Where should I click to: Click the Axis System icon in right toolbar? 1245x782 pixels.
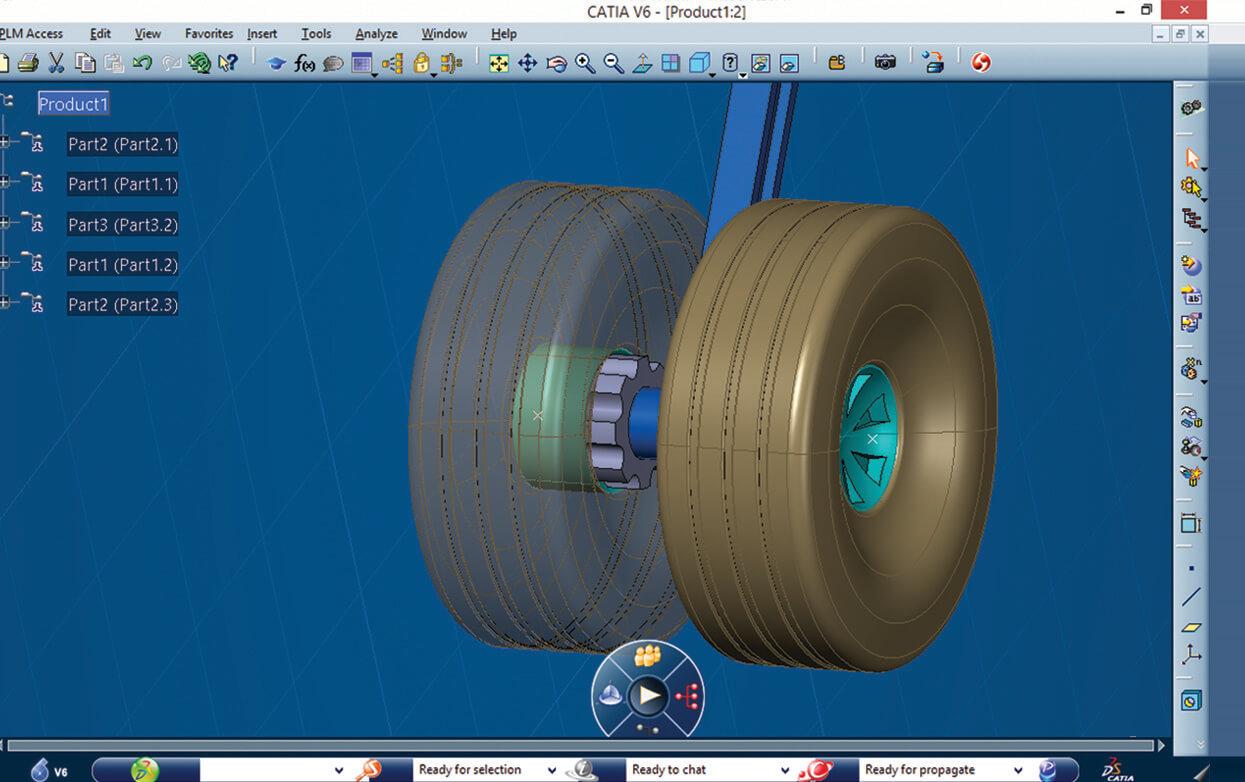tap(1191, 655)
